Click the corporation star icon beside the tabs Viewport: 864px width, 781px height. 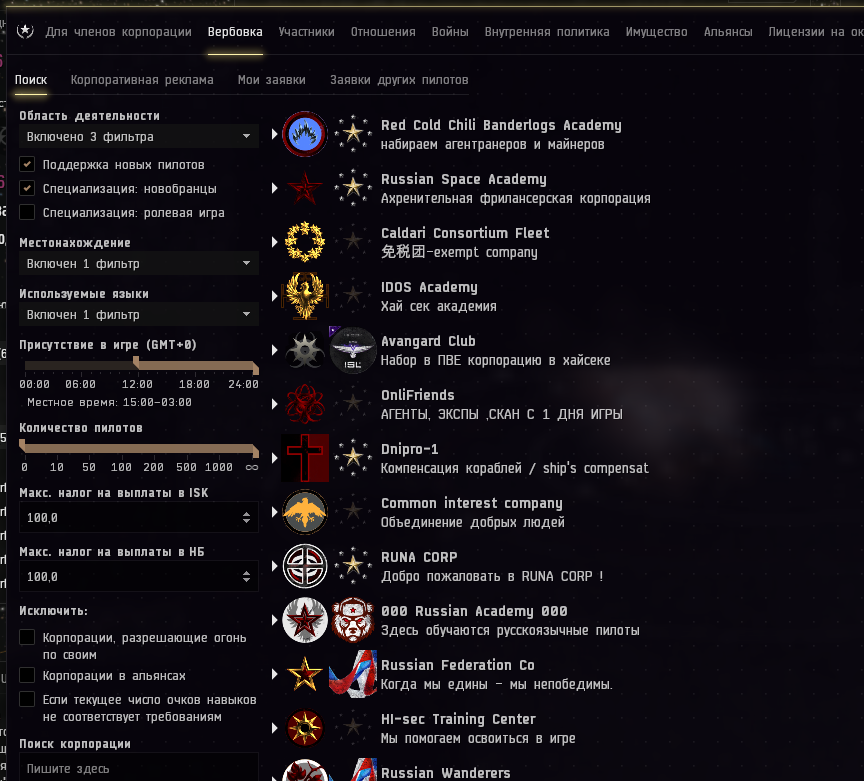25,31
